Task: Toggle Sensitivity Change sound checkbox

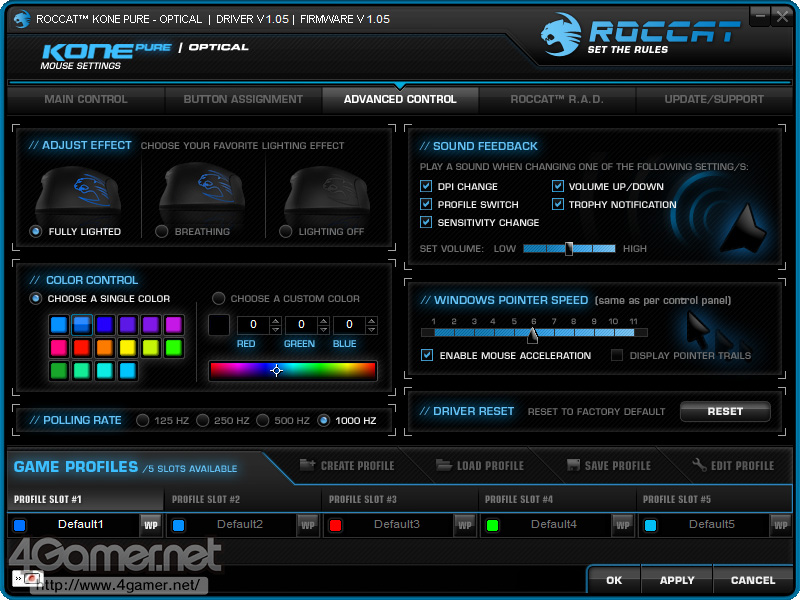Action: (426, 222)
